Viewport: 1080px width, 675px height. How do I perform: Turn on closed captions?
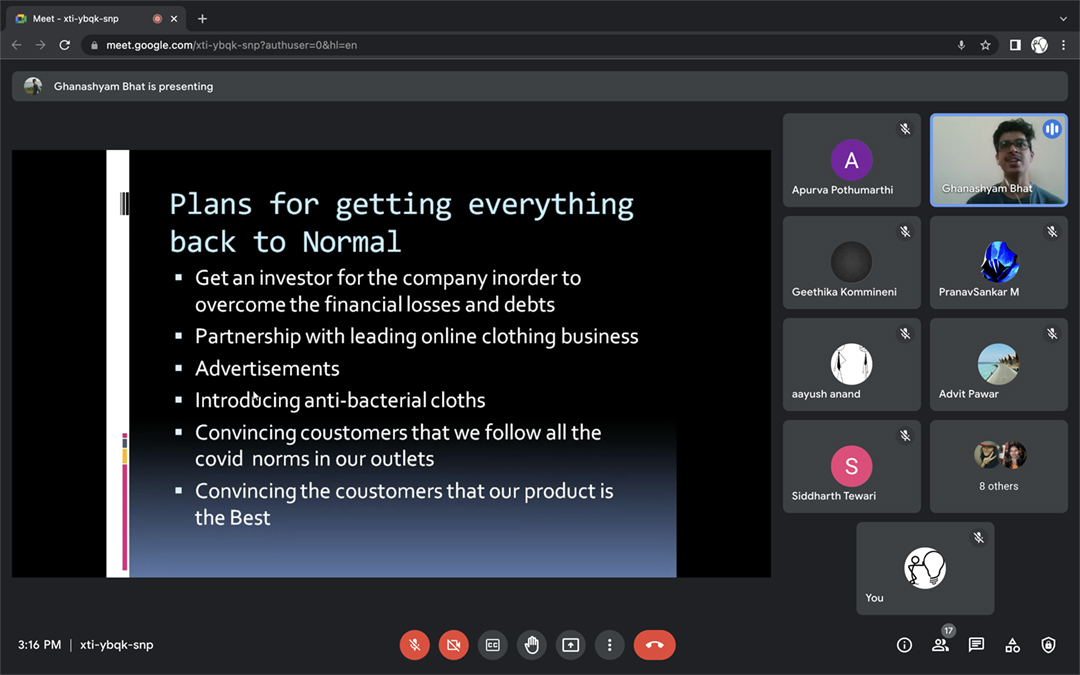pos(492,645)
